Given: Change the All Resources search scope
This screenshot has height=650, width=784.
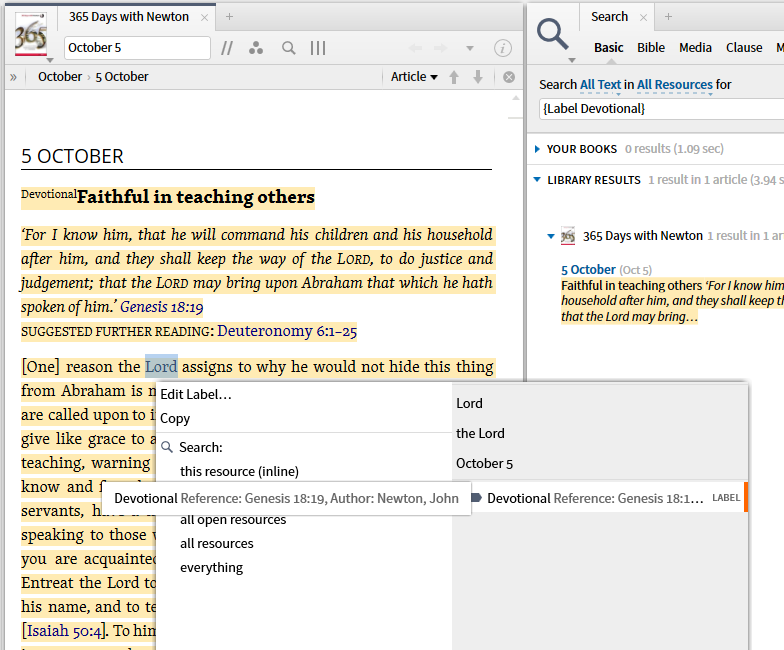Looking at the screenshot, I should pos(674,84).
